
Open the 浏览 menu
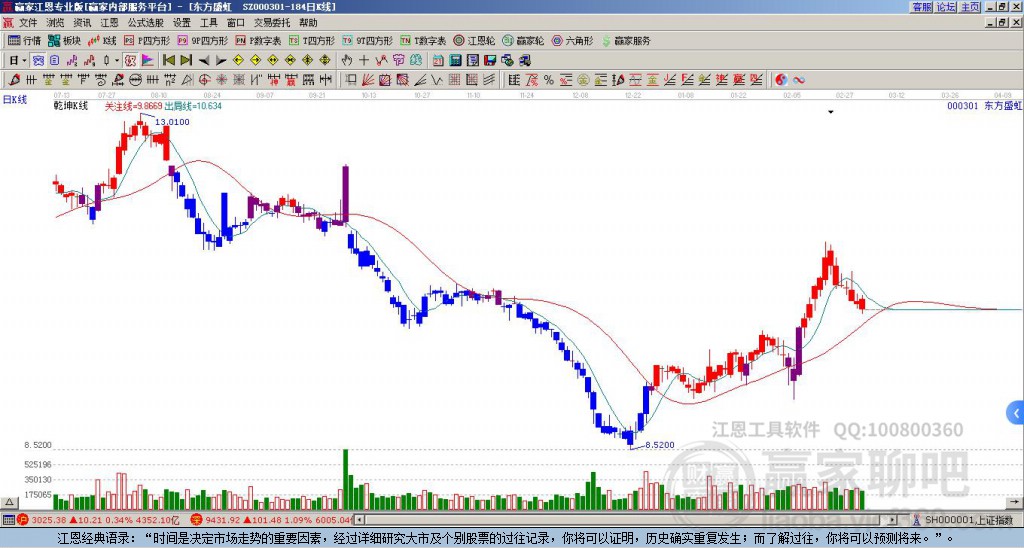point(55,23)
